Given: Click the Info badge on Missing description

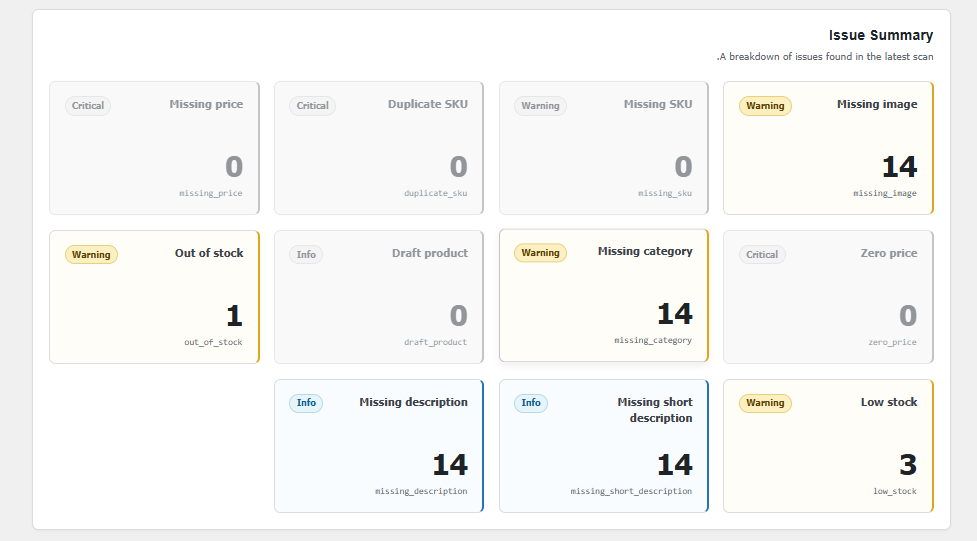Looking at the screenshot, I should pos(306,403).
